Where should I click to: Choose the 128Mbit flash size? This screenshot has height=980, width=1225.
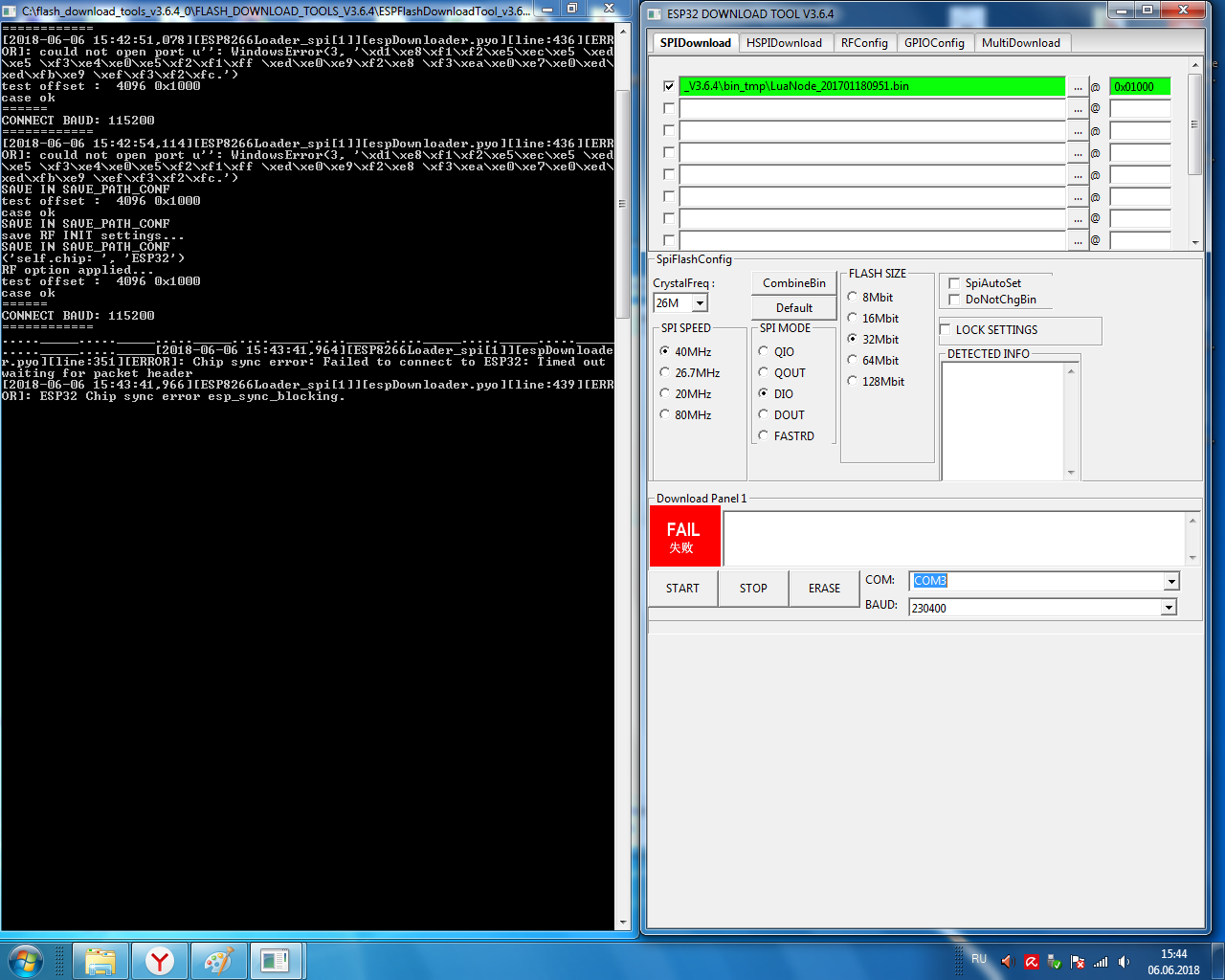coord(852,381)
